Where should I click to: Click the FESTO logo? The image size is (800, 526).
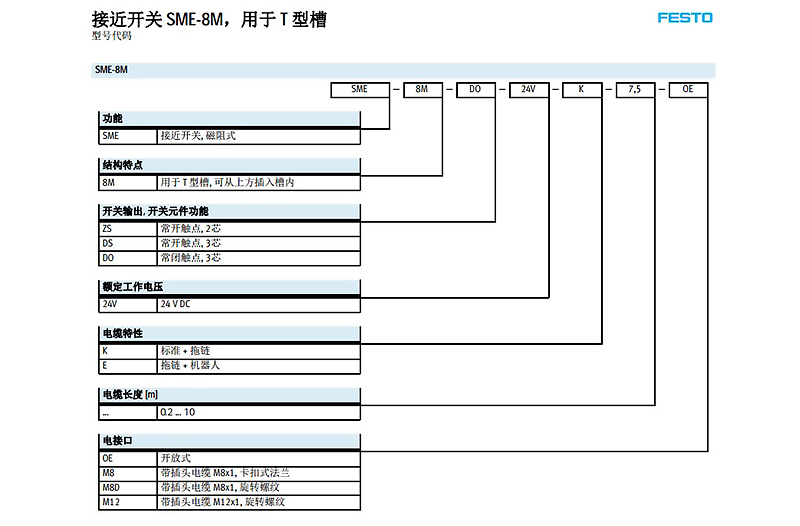coord(685,18)
